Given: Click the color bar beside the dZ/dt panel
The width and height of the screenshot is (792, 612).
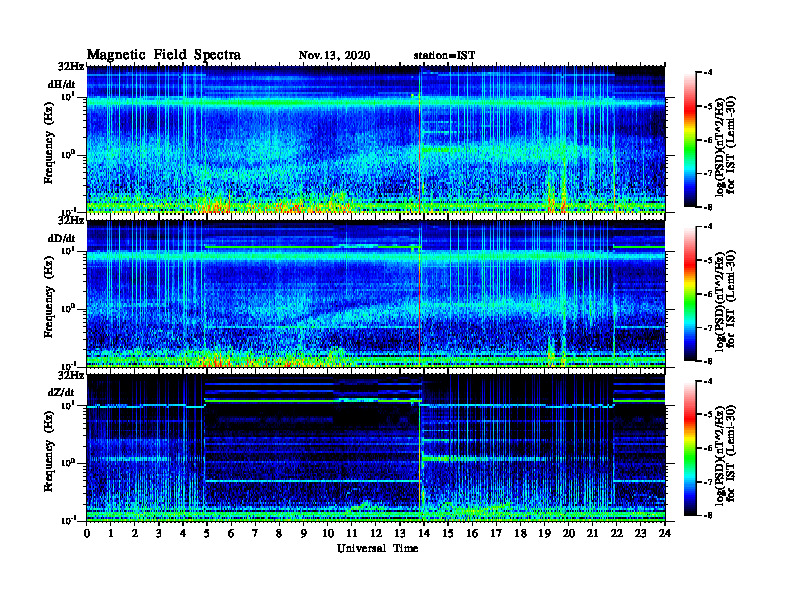Looking at the screenshot, I should tap(690, 448).
